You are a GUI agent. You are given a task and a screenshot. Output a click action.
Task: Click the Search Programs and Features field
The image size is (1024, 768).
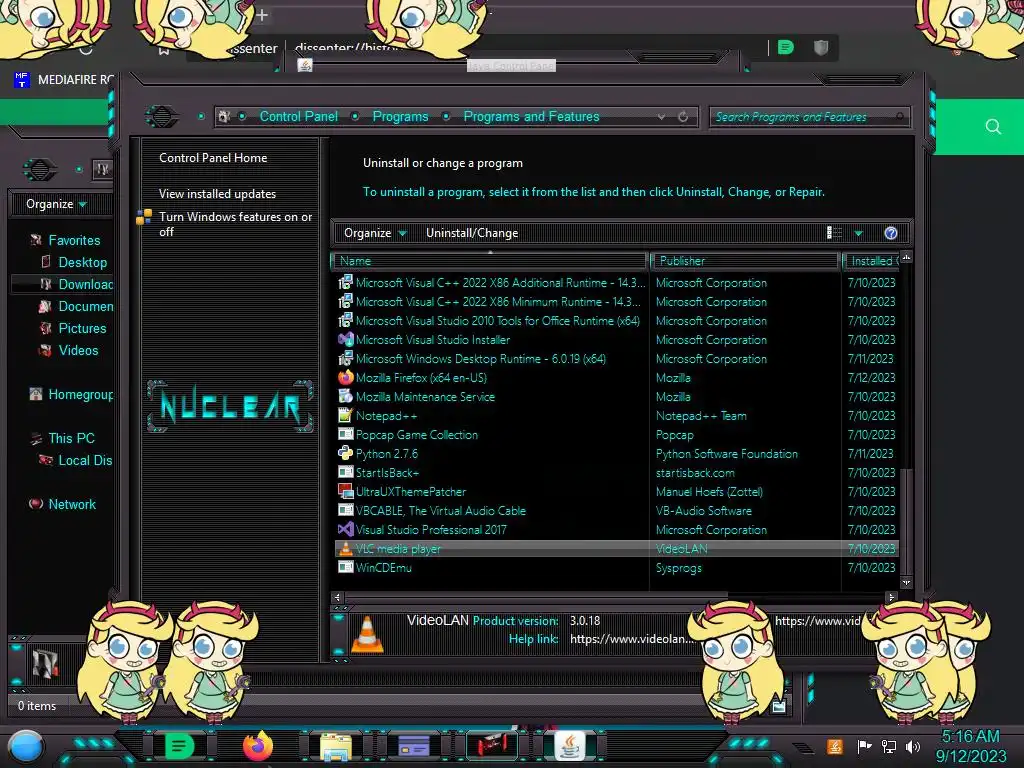[810, 117]
